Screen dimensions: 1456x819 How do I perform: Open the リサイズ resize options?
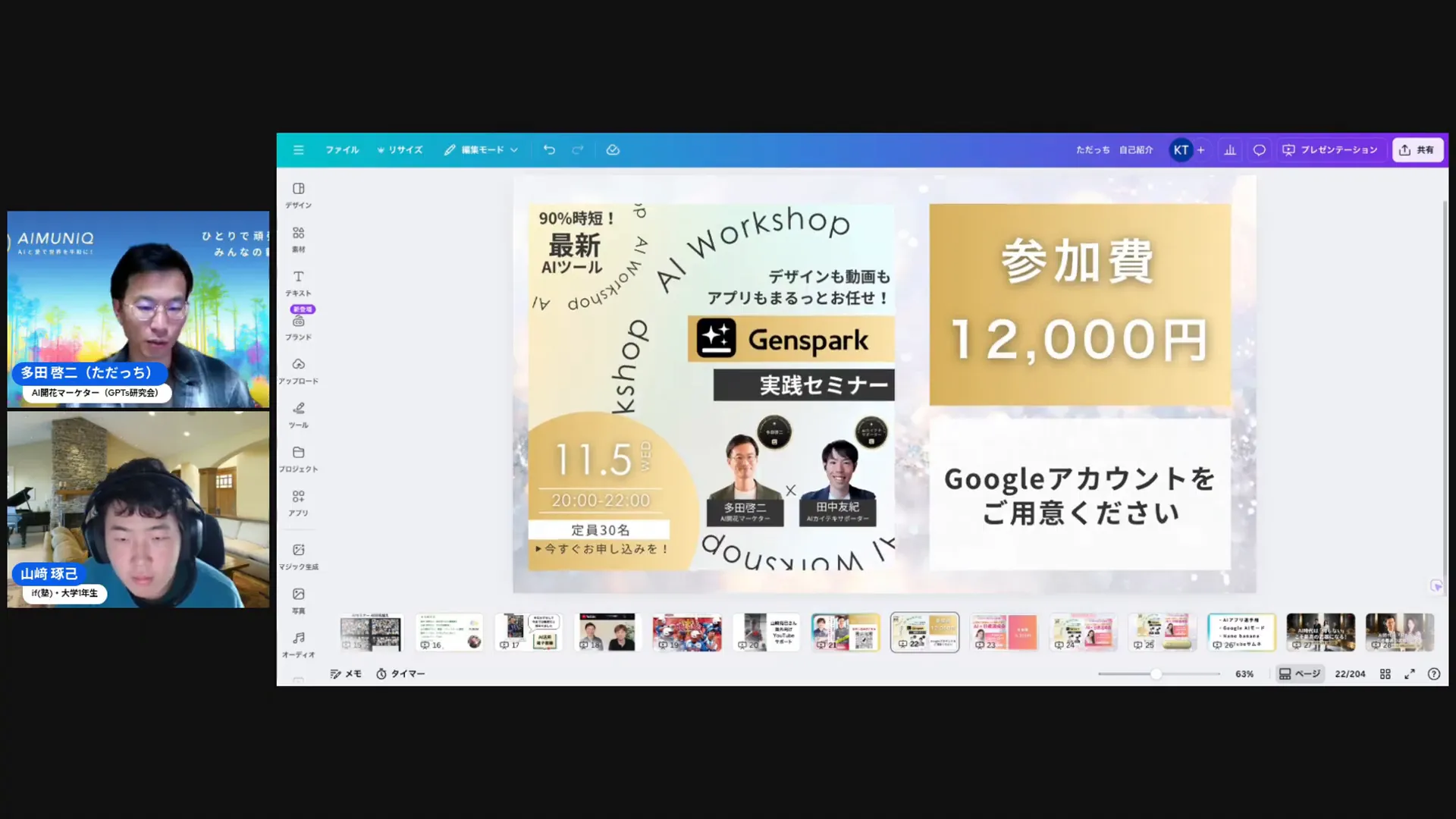tap(400, 149)
